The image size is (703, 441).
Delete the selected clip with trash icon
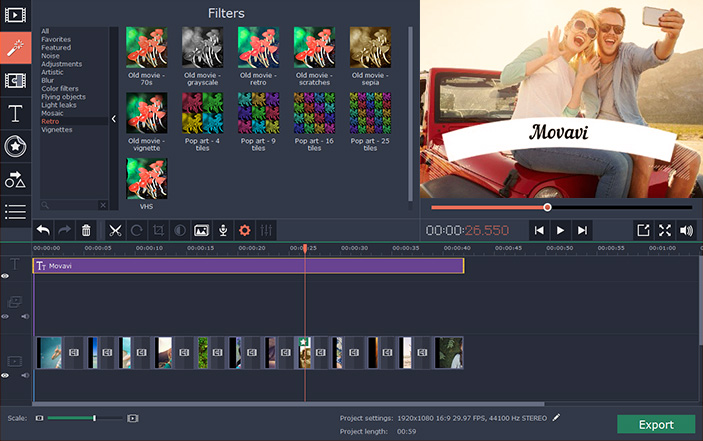click(86, 230)
